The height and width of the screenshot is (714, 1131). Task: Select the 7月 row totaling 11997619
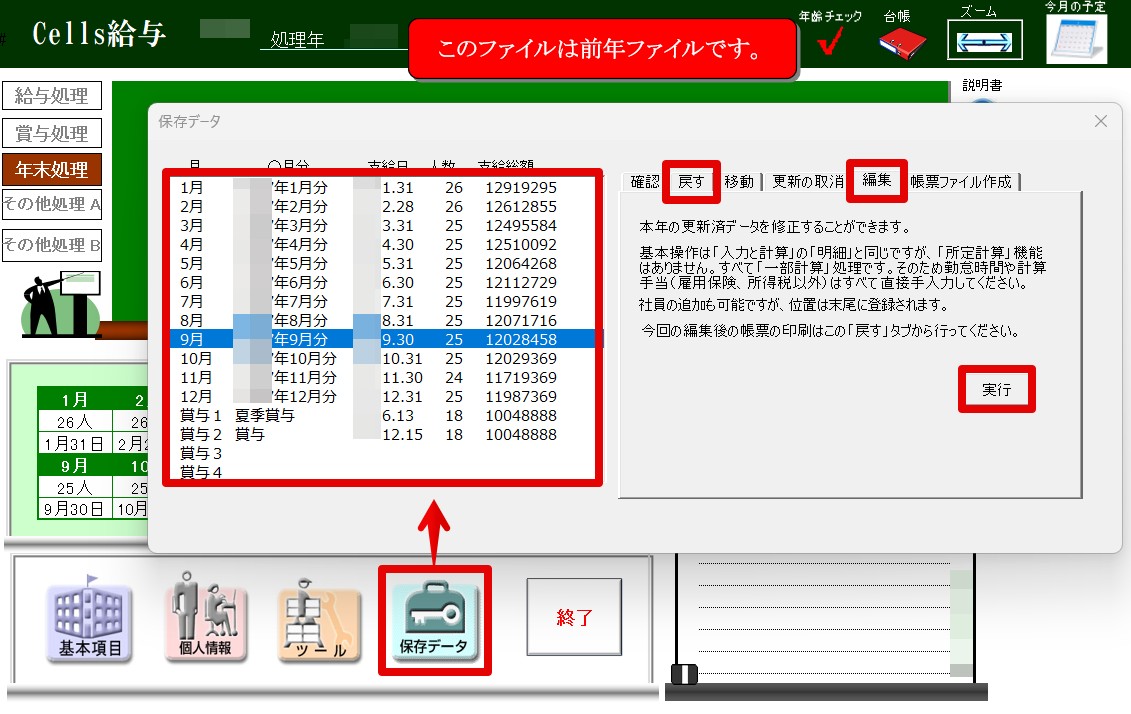(x=382, y=301)
